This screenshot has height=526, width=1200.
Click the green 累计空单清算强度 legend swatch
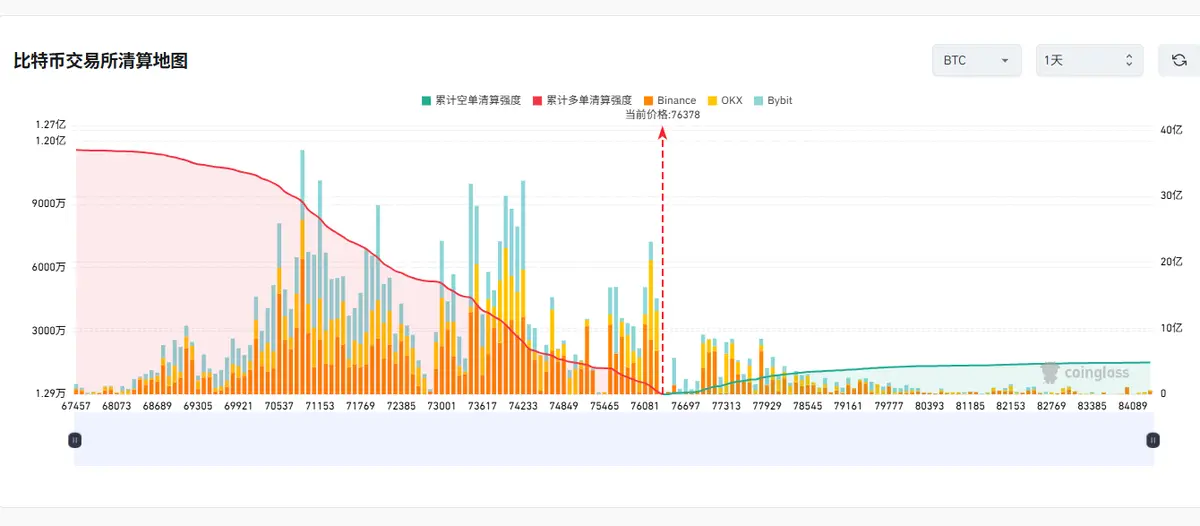pyautogui.click(x=426, y=100)
